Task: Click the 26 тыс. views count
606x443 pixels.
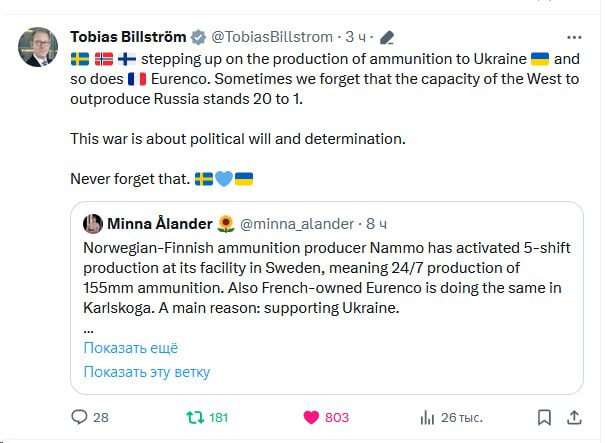Action: [x=461, y=417]
